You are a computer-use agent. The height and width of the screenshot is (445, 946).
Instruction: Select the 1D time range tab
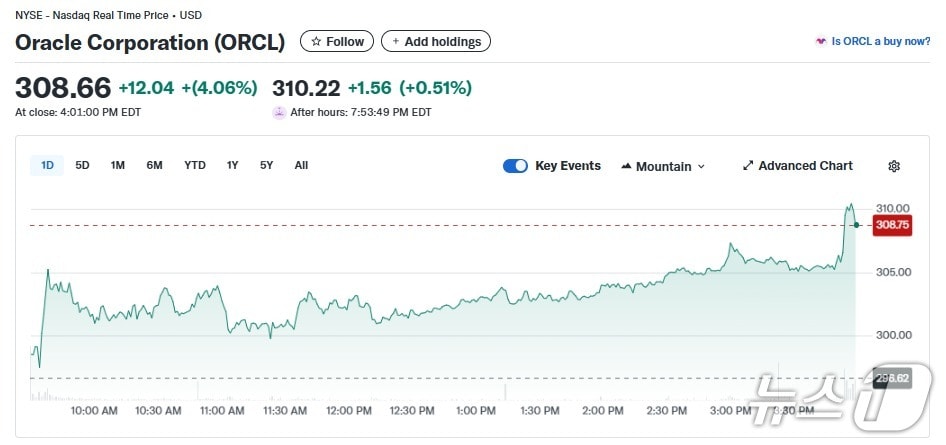(x=47, y=165)
